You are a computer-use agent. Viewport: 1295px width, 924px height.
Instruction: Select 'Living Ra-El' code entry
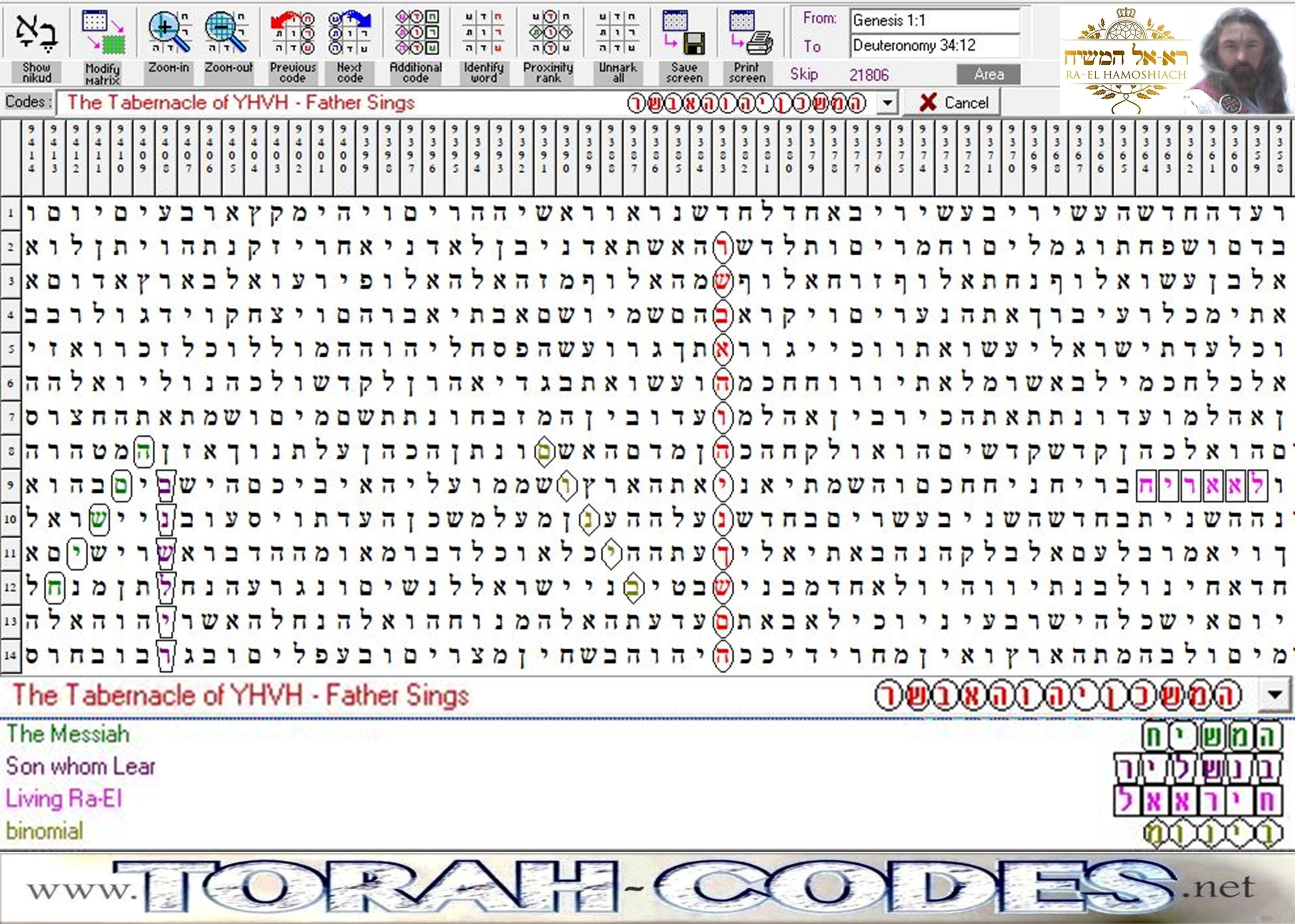(64, 799)
